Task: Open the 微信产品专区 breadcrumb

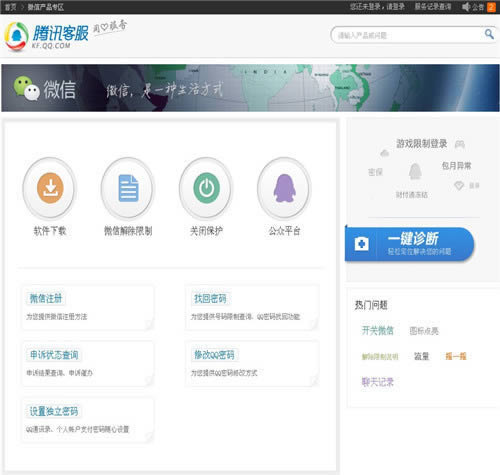Action: click(45, 7)
